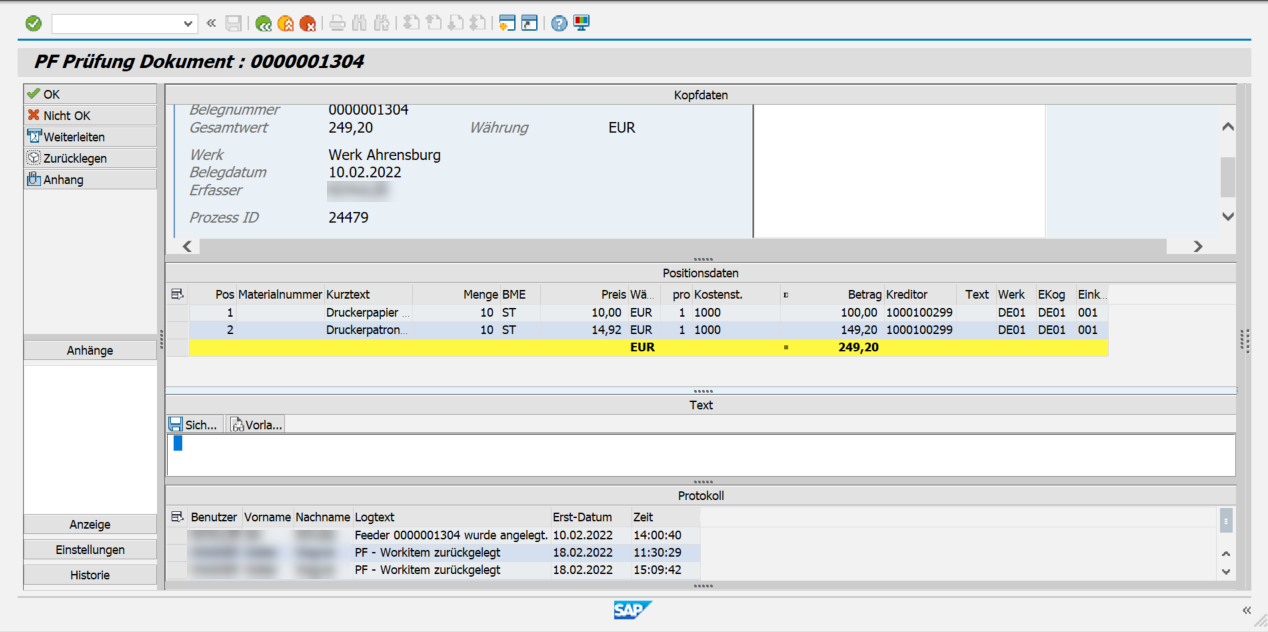The width and height of the screenshot is (1268, 632).
Task: Collapse the toolbar with the double-chevron
Action: (x=209, y=22)
